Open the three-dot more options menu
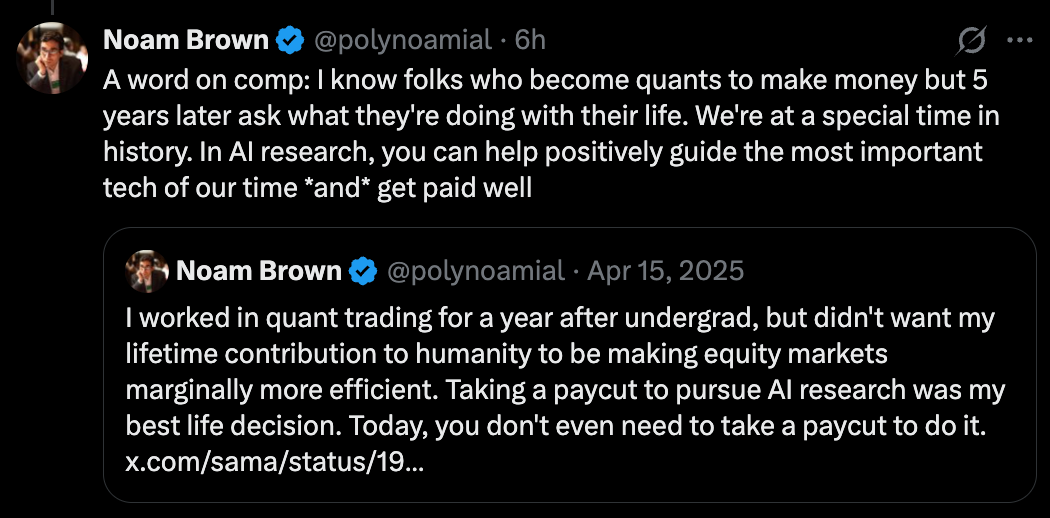This screenshot has width=1050, height=518. [x=1019, y=41]
